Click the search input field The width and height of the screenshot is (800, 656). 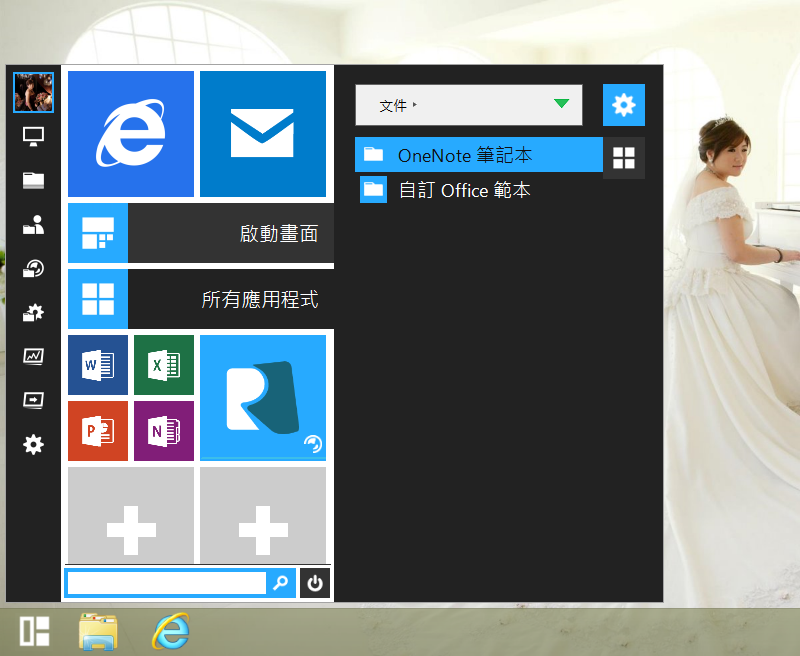[x=167, y=583]
